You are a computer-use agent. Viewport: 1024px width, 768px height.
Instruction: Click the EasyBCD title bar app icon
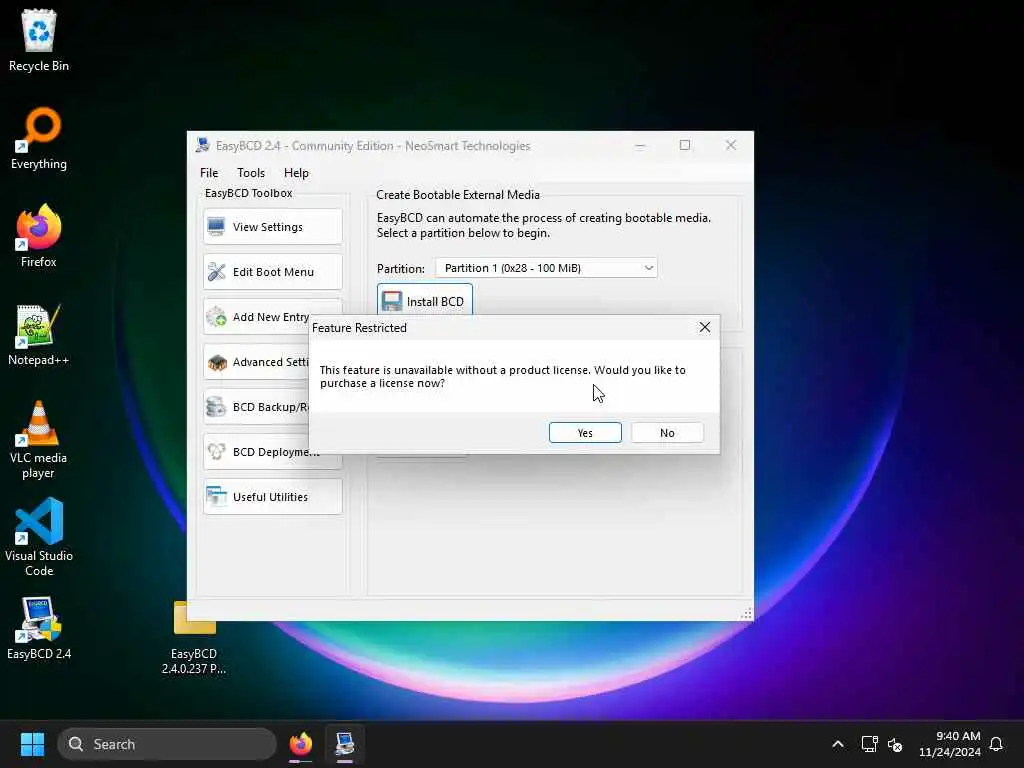[x=202, y=145]
